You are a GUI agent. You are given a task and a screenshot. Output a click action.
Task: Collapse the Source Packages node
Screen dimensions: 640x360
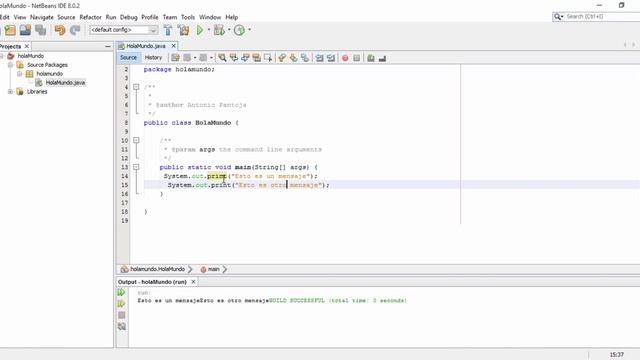[11, 65]
